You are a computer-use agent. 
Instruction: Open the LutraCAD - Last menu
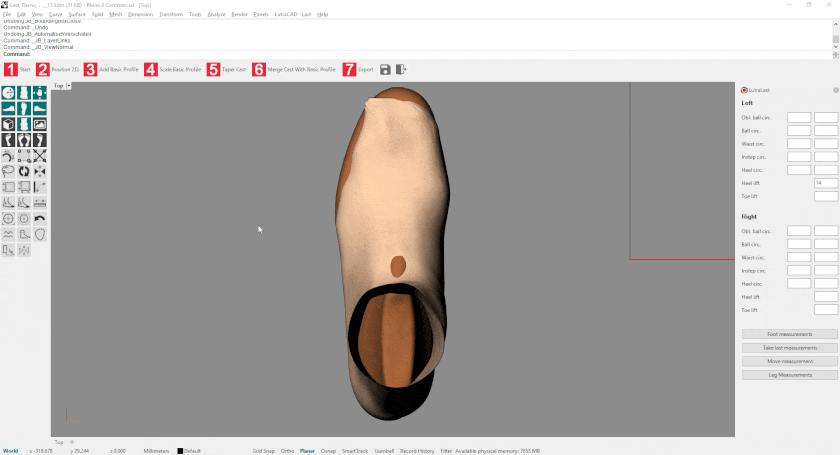point(293,14)
